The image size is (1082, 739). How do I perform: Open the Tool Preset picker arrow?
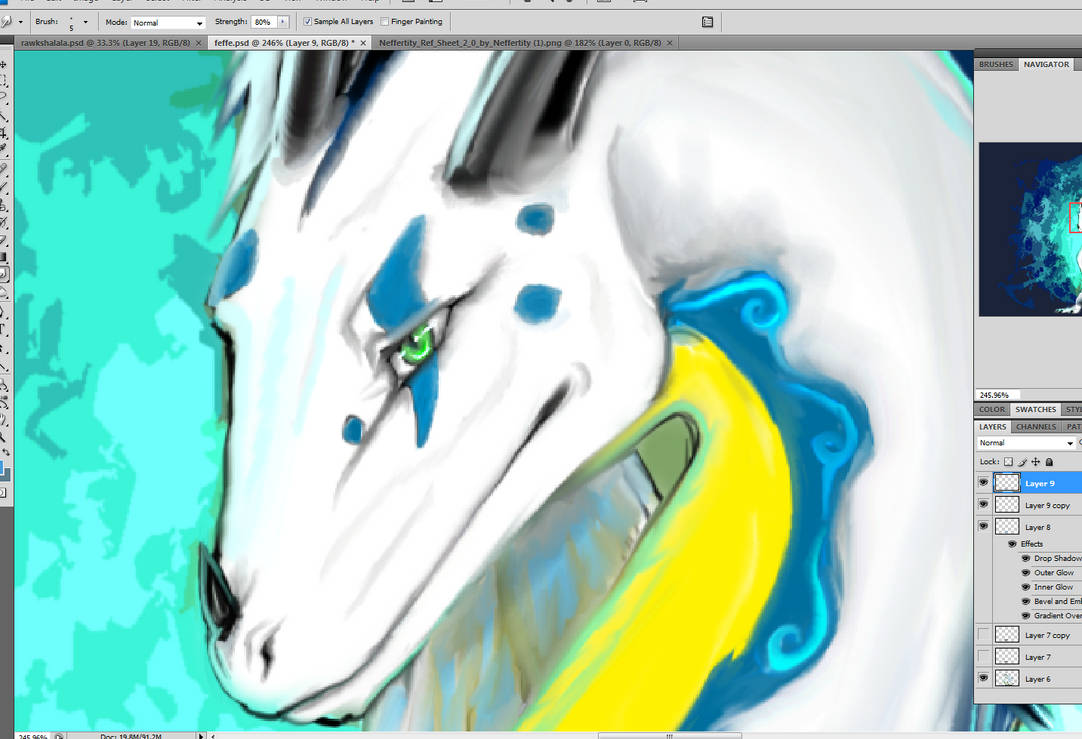20,22
